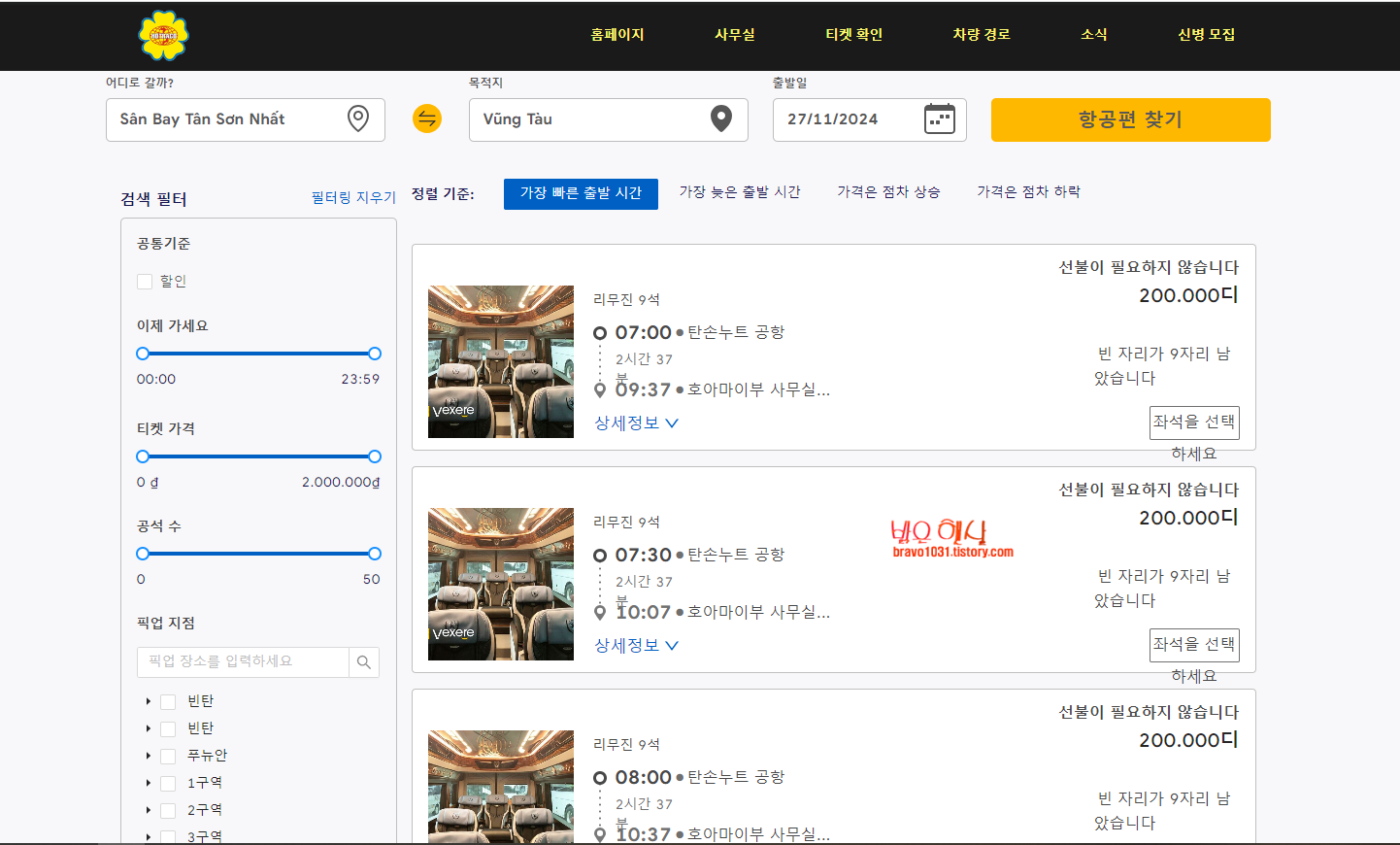Toggle the 할인 discount checkbox
Screen dimensions: 1400x845
pyautogui.click(x=145, y=282)
